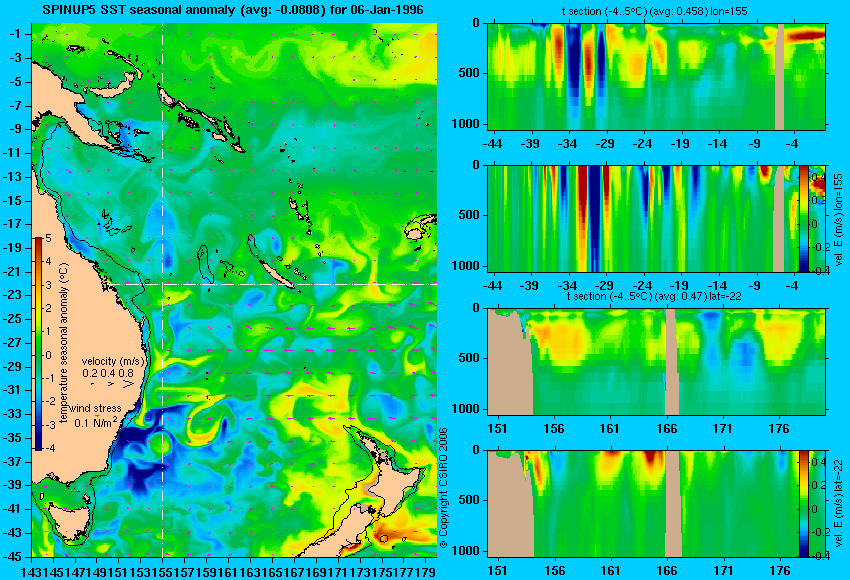Open the lon=155 temperature section plot
Screen dimensions: 850x580
click(x=656, y=76)
